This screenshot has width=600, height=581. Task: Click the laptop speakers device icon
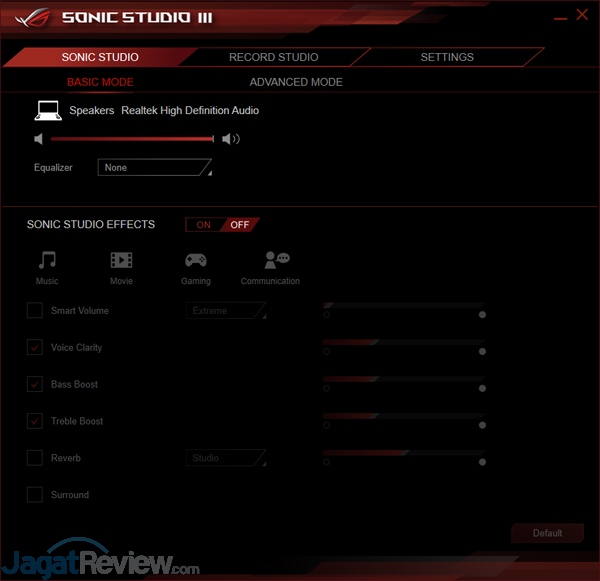coord(48,111)
